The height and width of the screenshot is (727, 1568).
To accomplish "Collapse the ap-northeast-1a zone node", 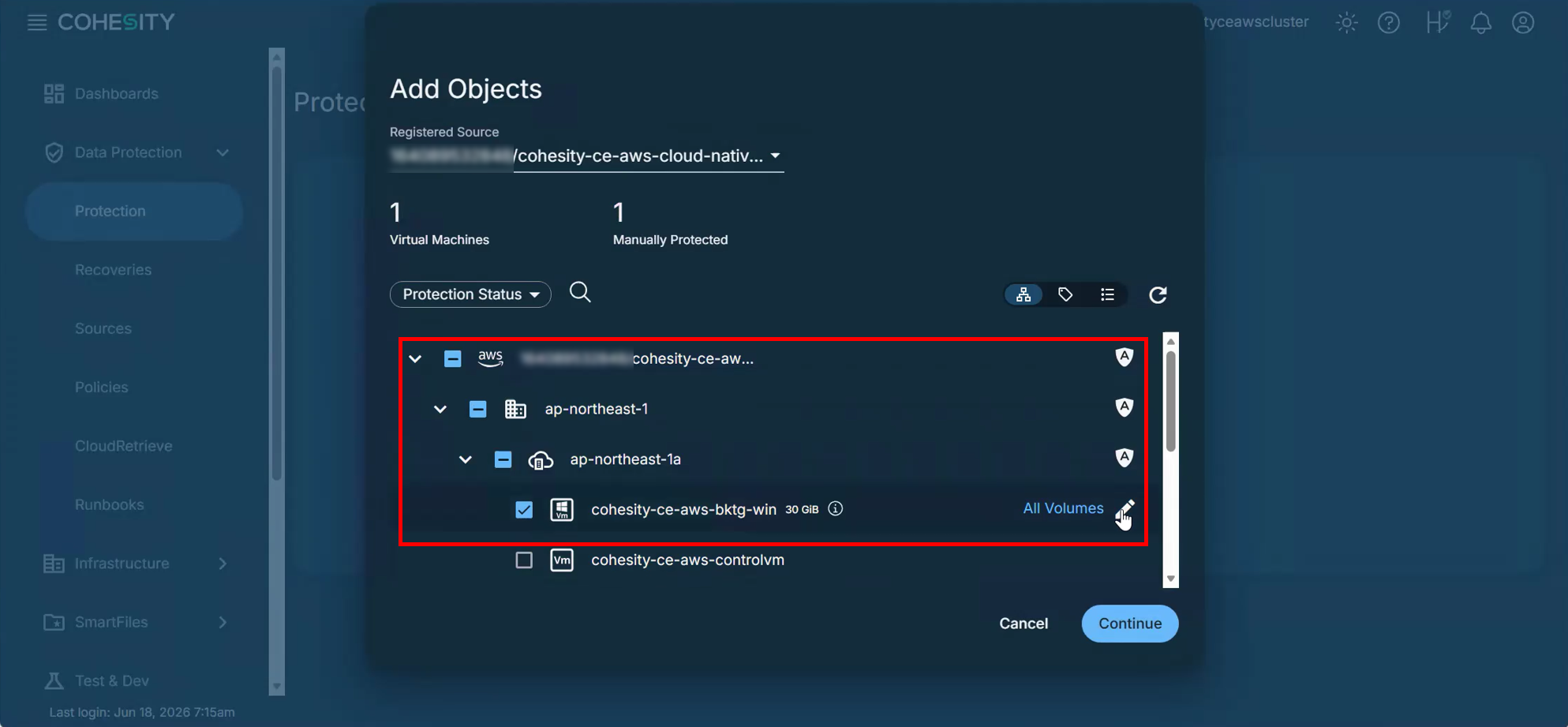I will [466, 460].
